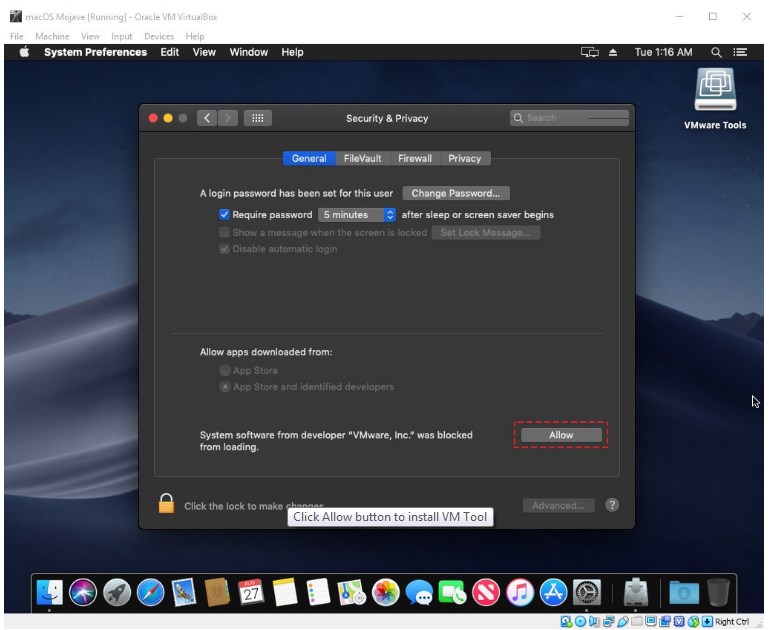Viewport: 769px width, 630px height.
Task: Open the 5 minutes delay dropdown
Action: [357, 215]
